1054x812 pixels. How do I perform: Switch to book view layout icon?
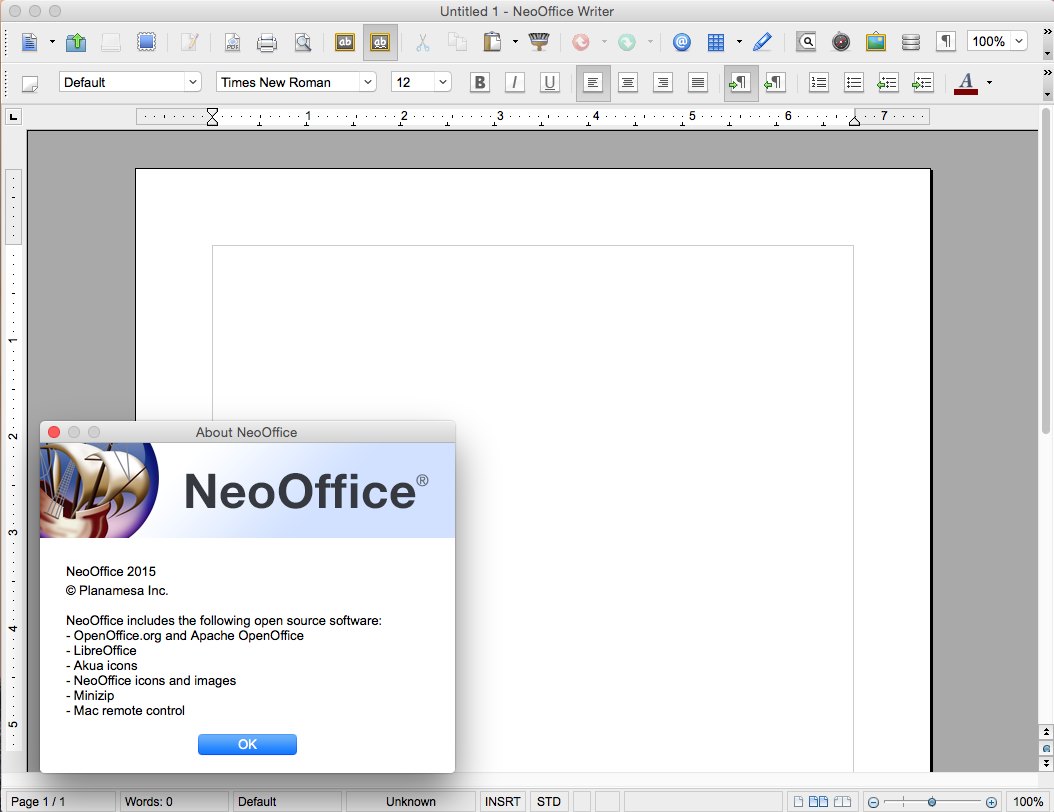tap(842, 802)
